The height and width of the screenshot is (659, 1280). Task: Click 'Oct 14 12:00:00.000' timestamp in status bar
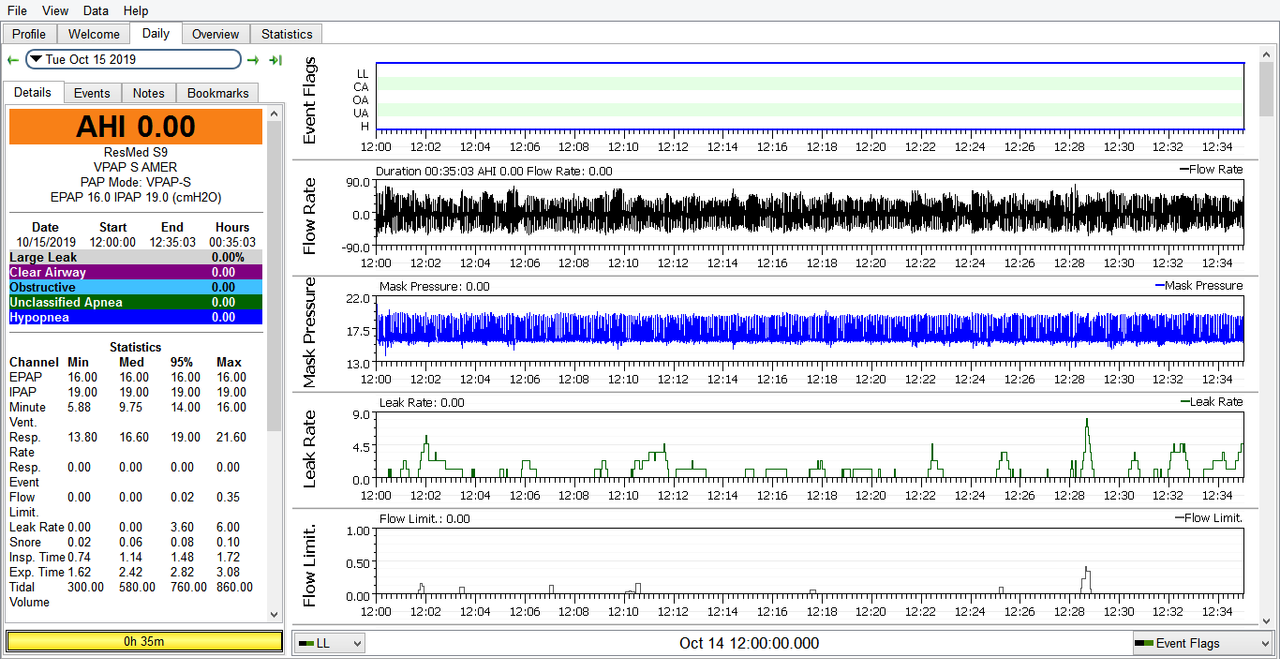click(x=749, y=643)
